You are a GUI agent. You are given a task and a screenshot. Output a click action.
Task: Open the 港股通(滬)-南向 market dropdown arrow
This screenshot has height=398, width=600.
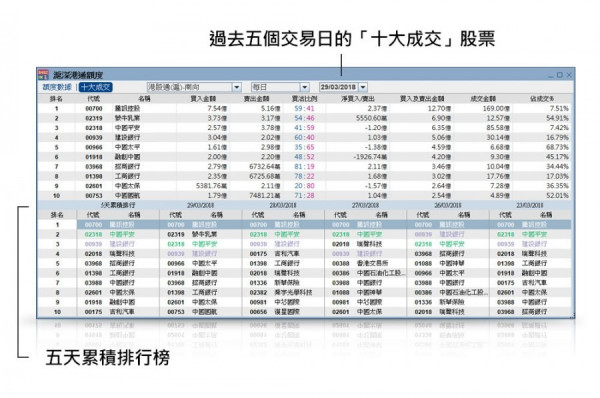[236, 87]
